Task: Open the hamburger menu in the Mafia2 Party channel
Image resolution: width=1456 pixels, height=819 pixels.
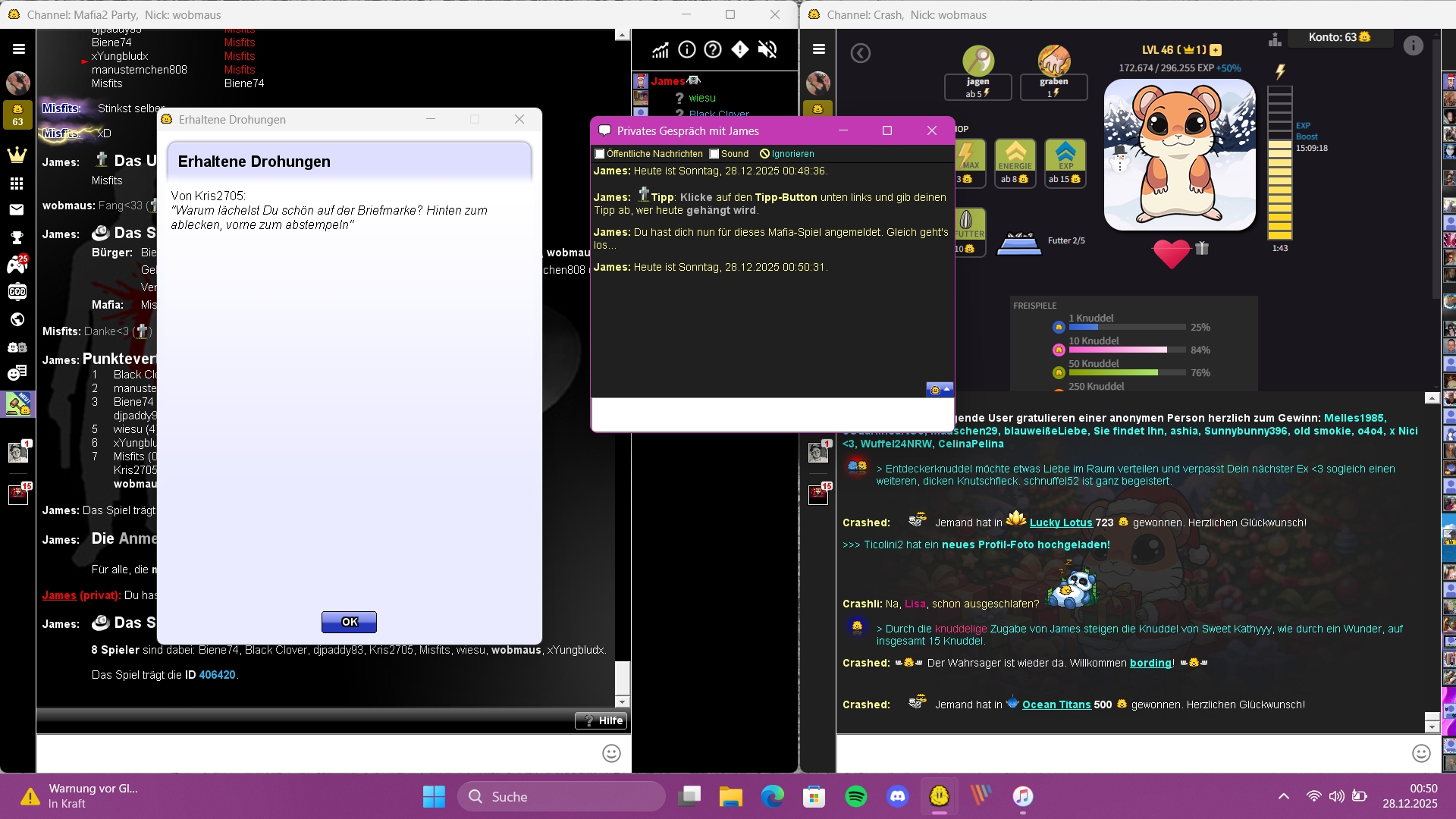Action: (19, 49)
